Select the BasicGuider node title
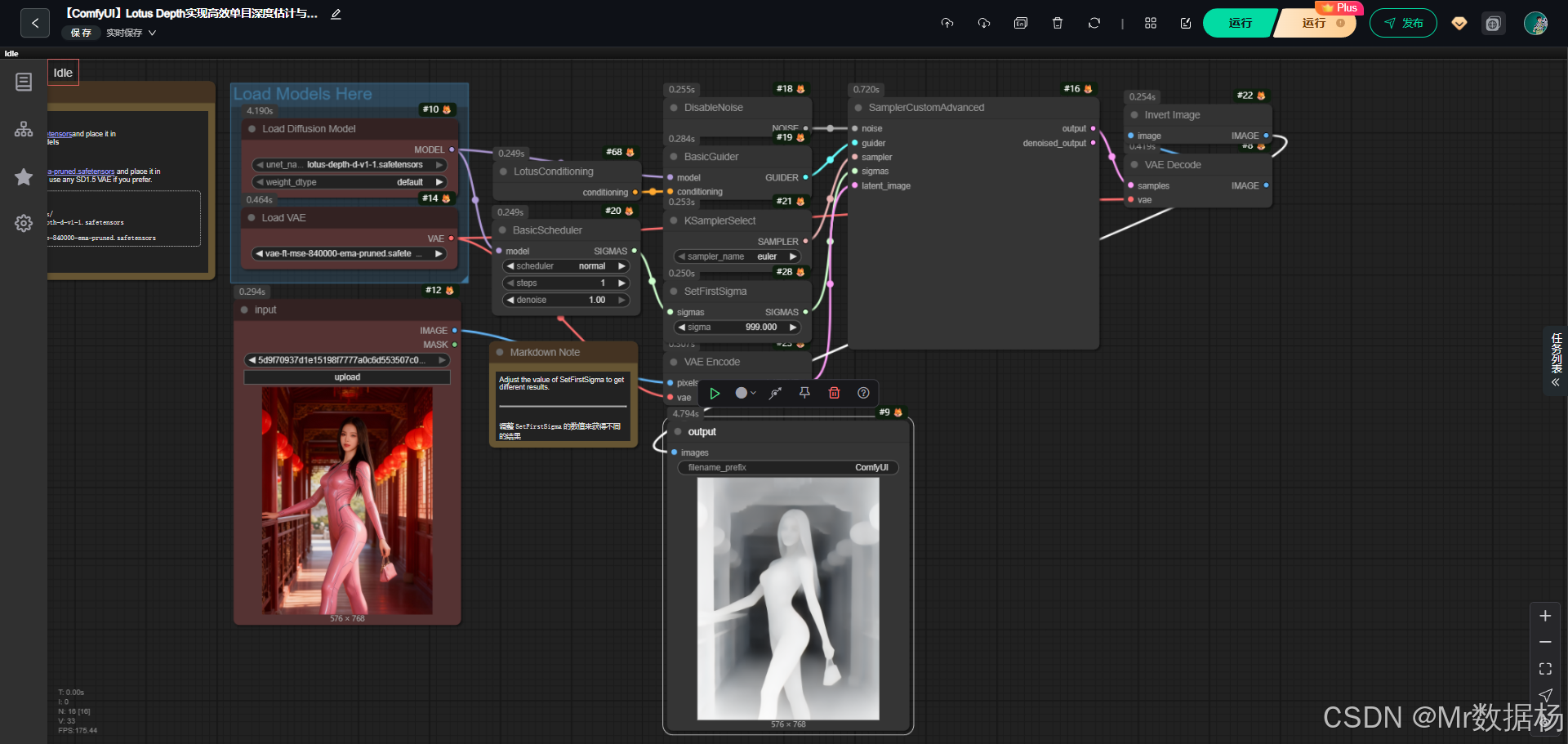The width and height of the screenshot is (1568, 744). [x=711, y=157]
